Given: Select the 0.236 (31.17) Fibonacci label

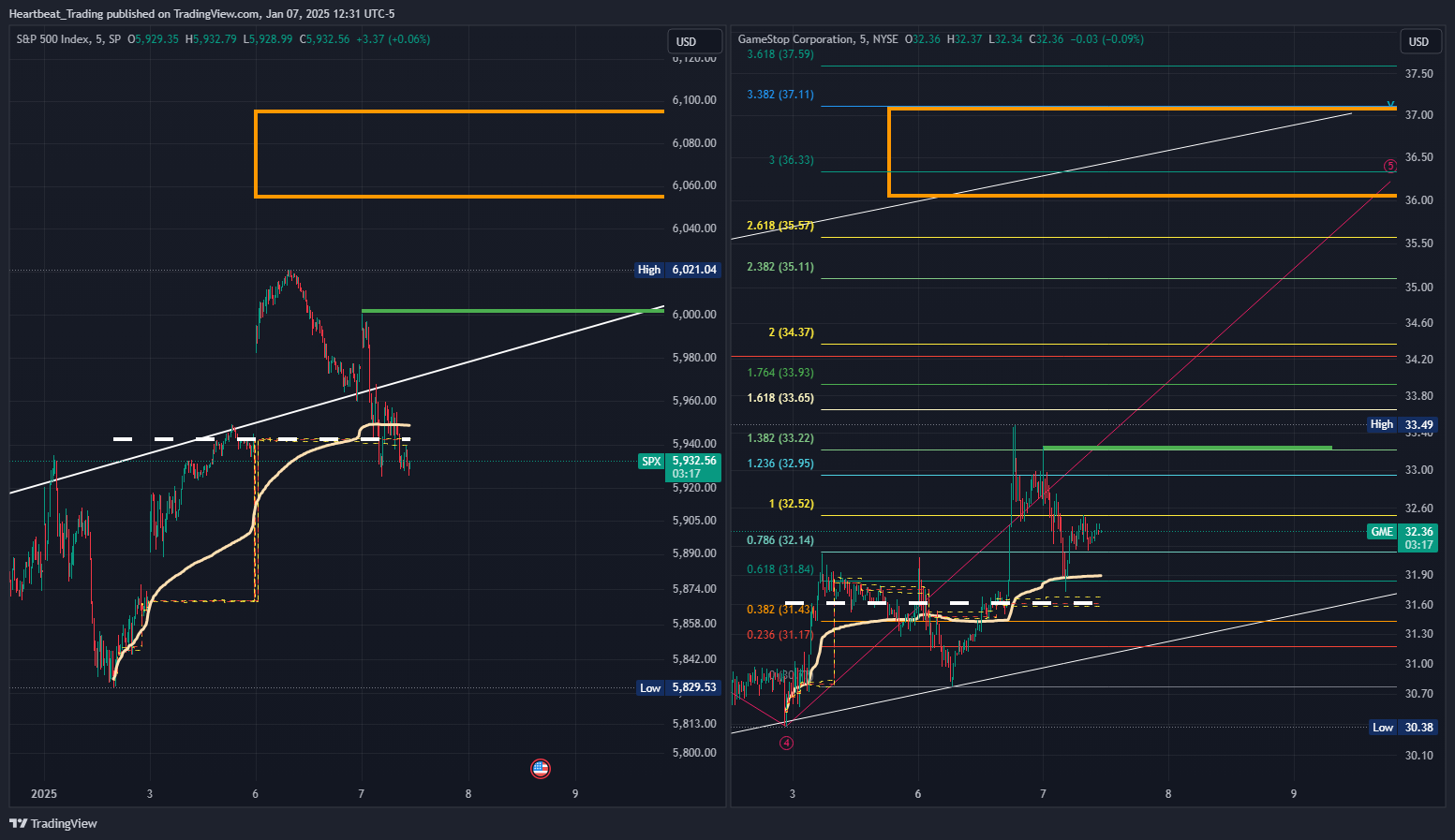Looking at the screenshot, I should point(779,635).
